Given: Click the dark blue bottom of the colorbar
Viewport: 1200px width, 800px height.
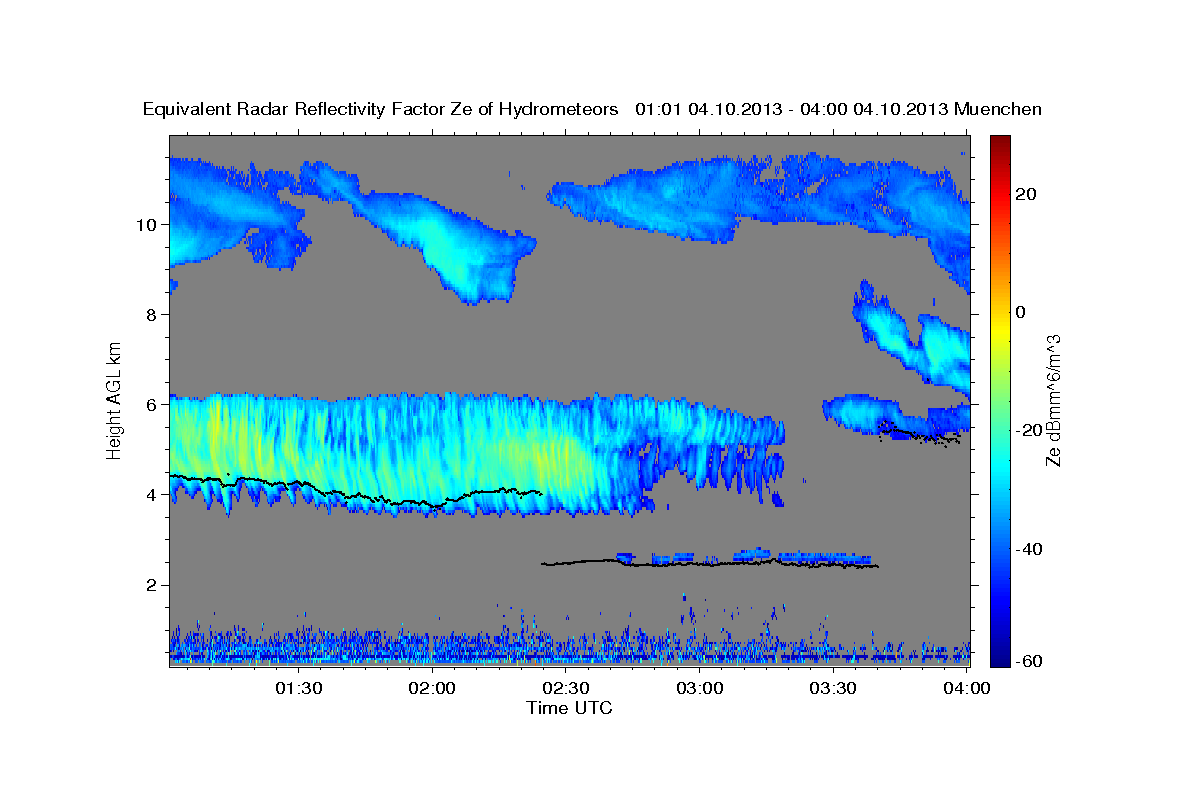Looking at the screenshot, I should 1000,659.
